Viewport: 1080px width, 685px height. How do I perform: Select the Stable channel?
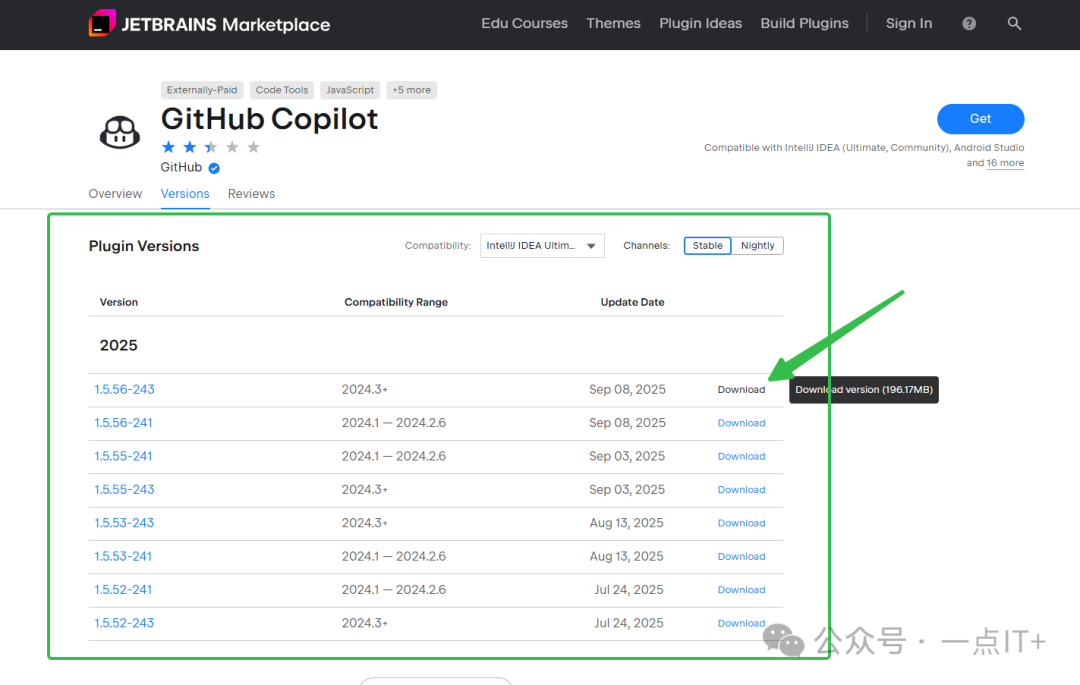(707, 246)
